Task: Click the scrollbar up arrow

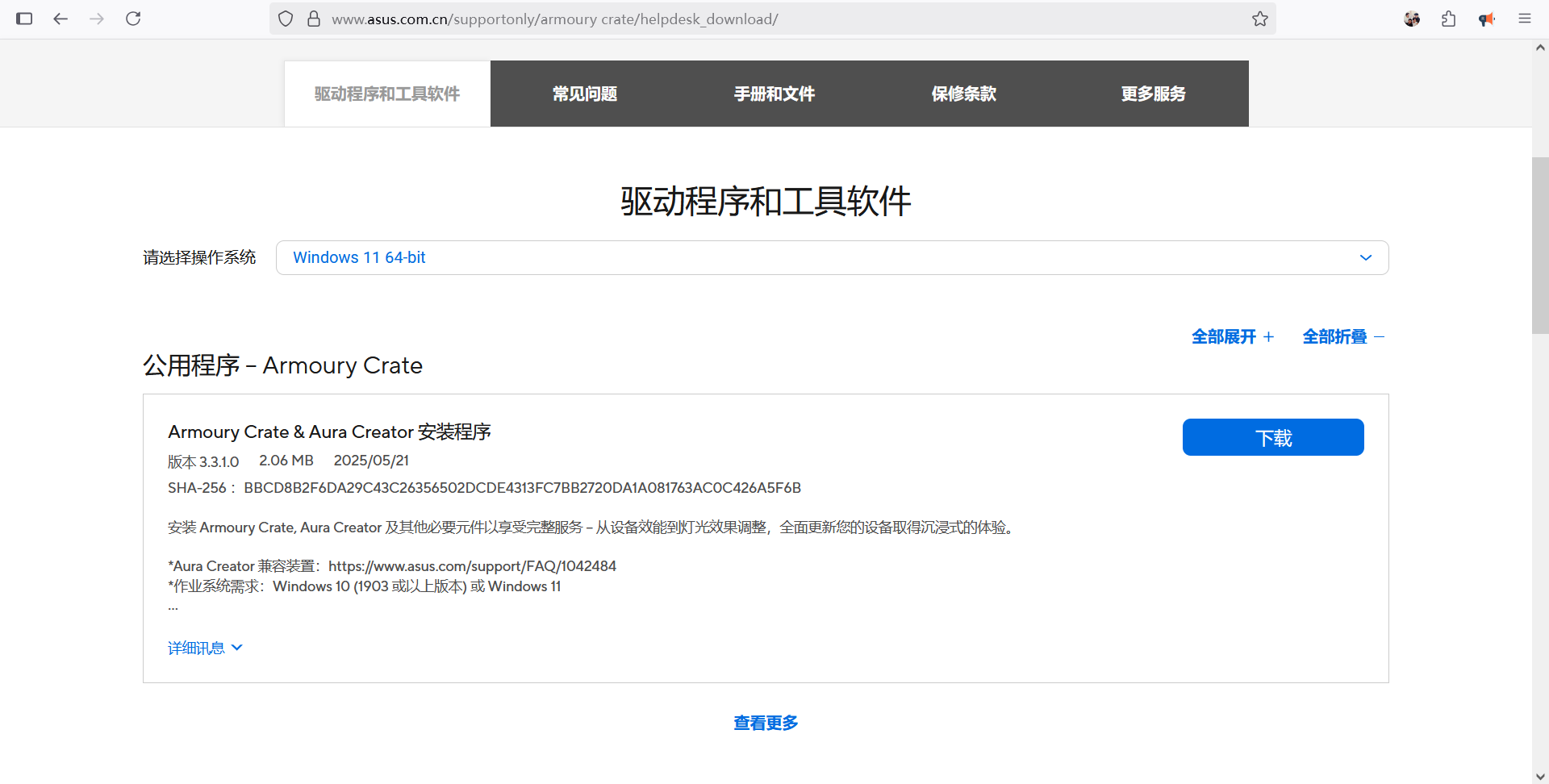Action: pyautogui.click(x=1540, y=48)
